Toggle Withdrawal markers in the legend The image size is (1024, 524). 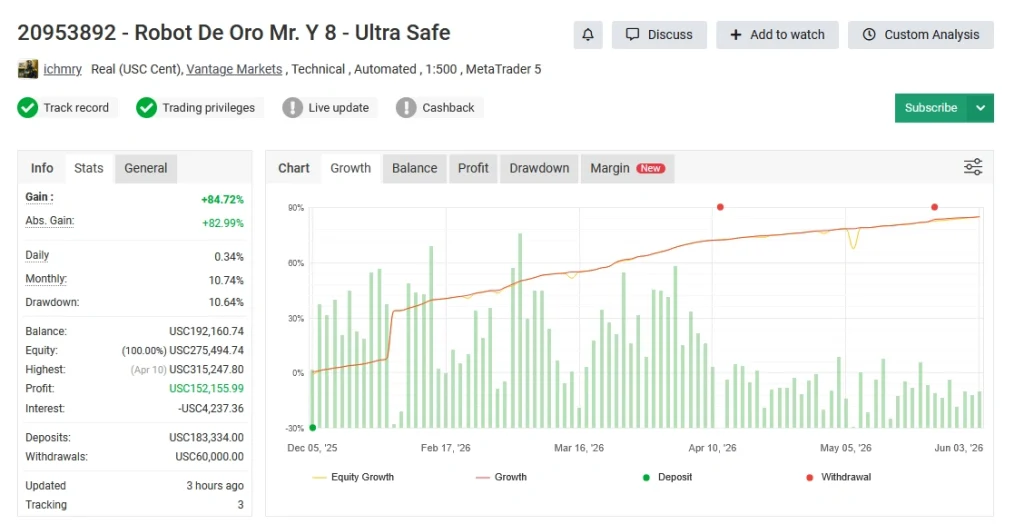[839, 477]
